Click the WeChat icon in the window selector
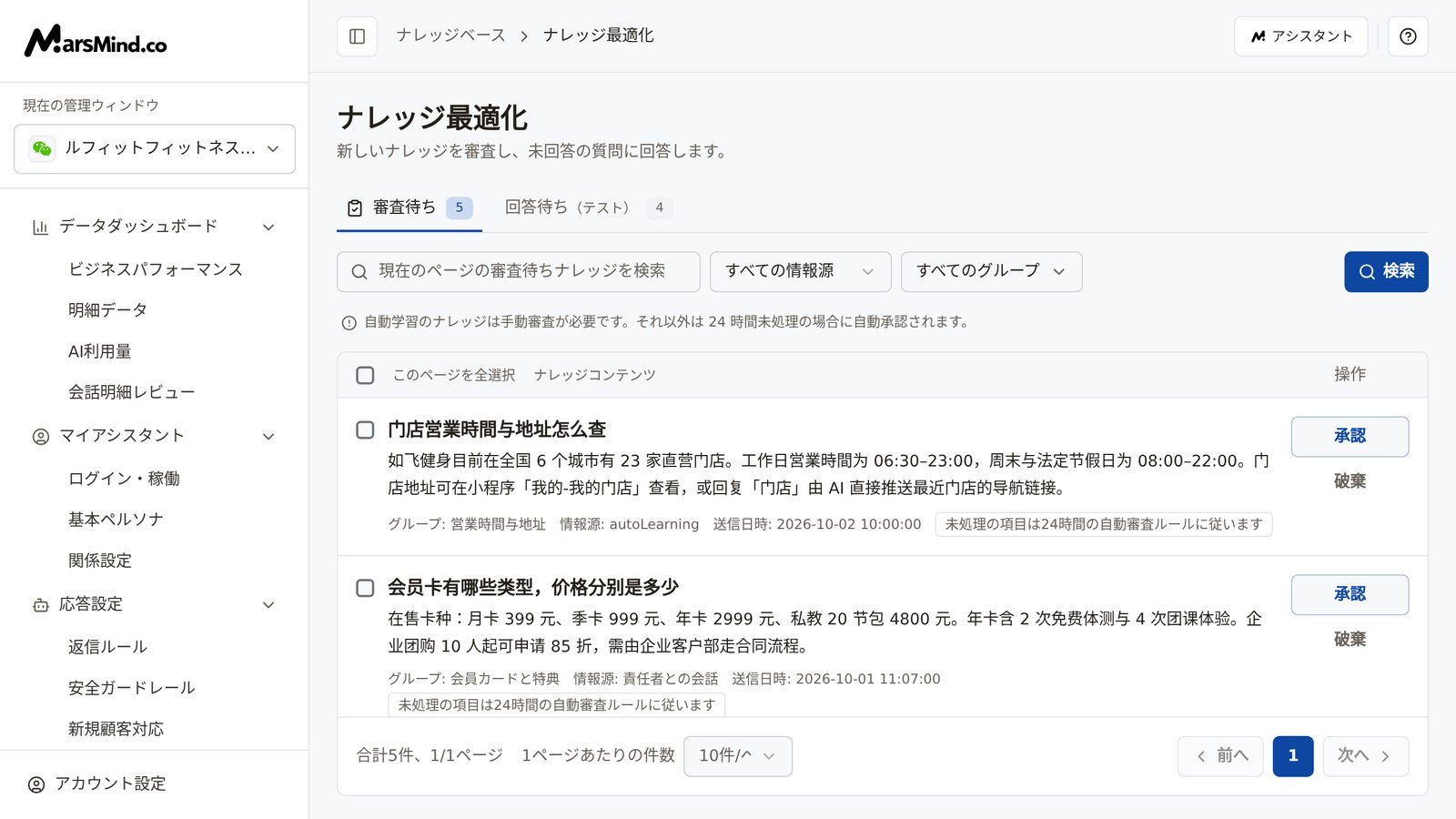Image resolution: width=1456 pixels, height=819 pixels. (42, 148)
